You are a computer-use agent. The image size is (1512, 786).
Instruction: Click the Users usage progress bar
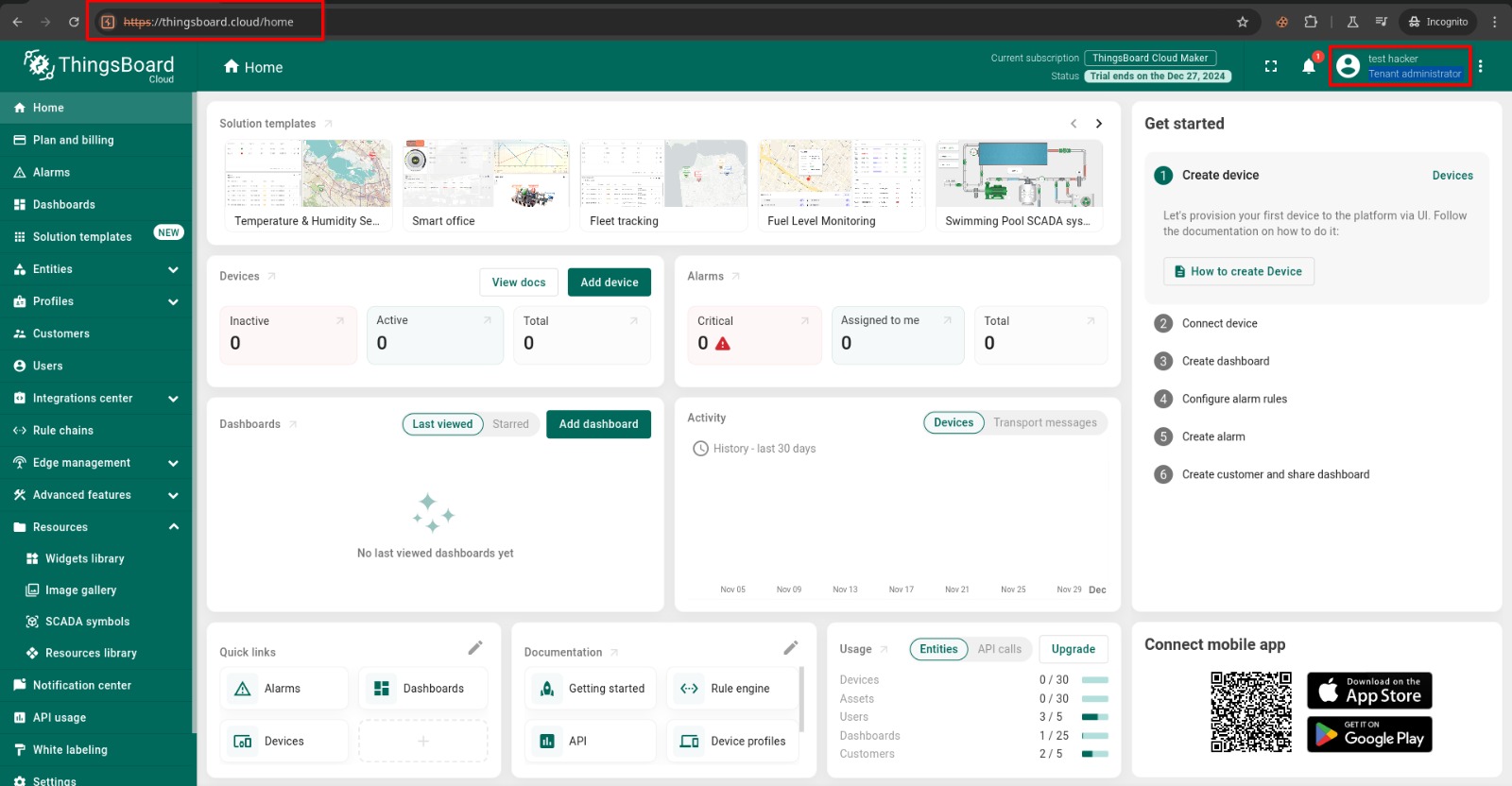pos(1095,717)
